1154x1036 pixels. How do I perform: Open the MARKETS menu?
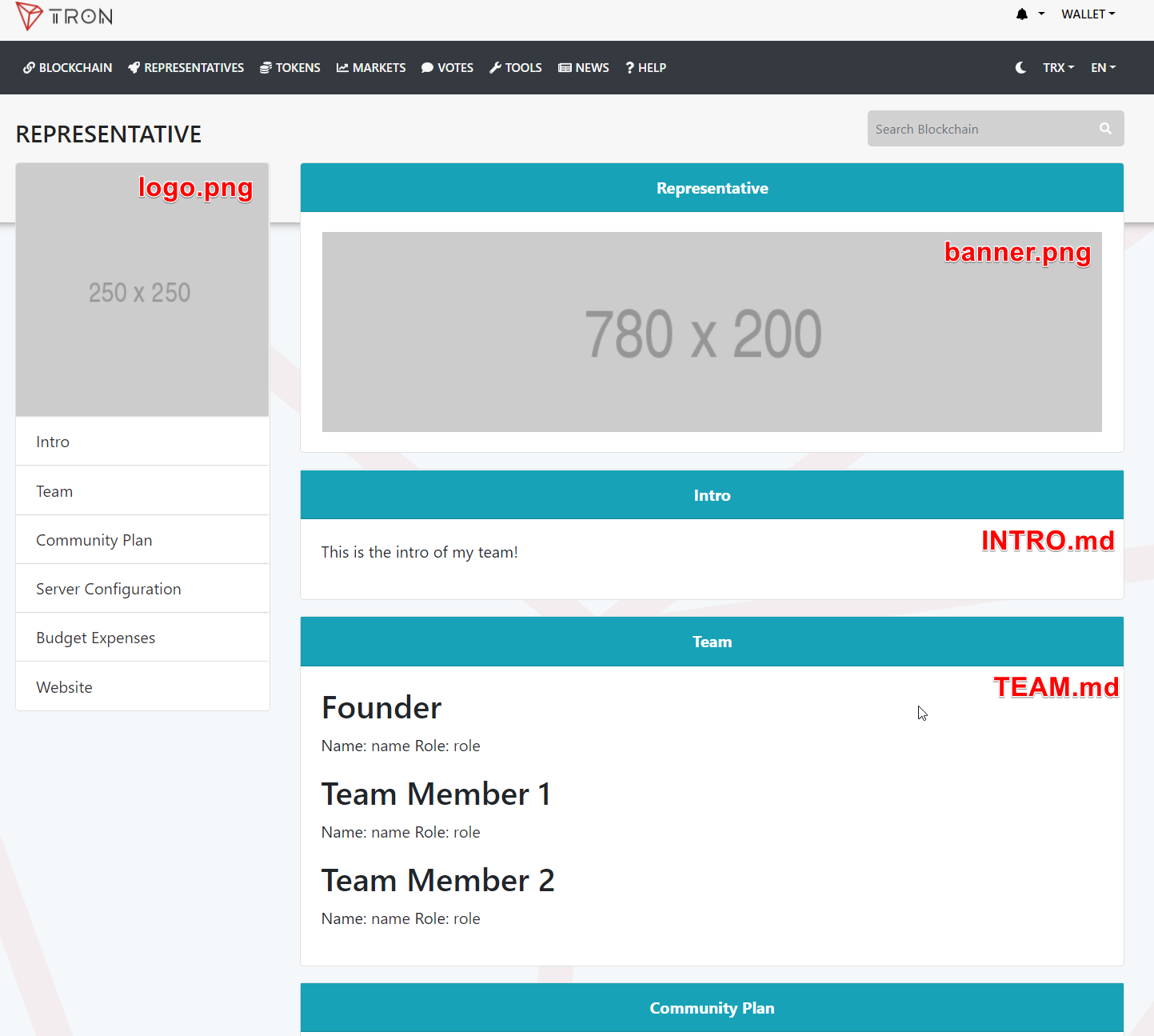click(x=371, y=67)
